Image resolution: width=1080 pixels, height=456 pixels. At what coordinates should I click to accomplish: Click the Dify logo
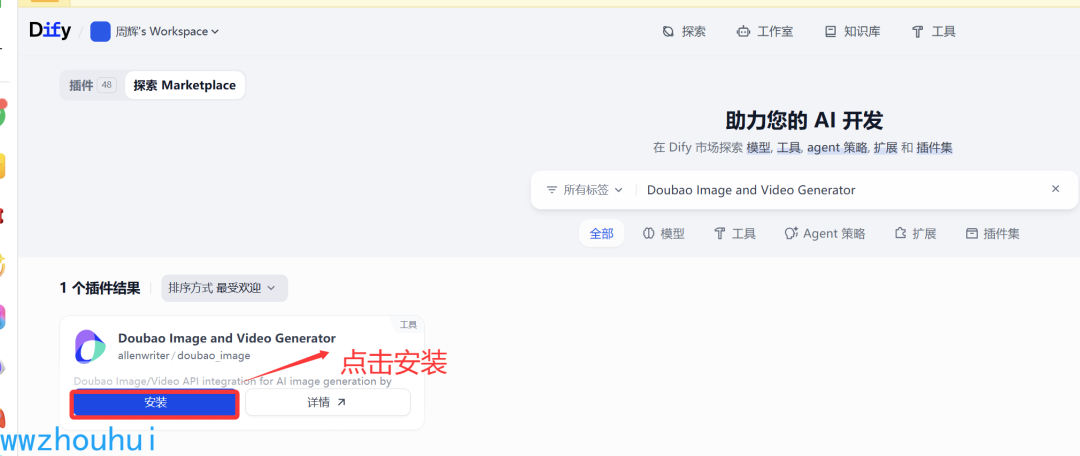click(x=50, y=30)
